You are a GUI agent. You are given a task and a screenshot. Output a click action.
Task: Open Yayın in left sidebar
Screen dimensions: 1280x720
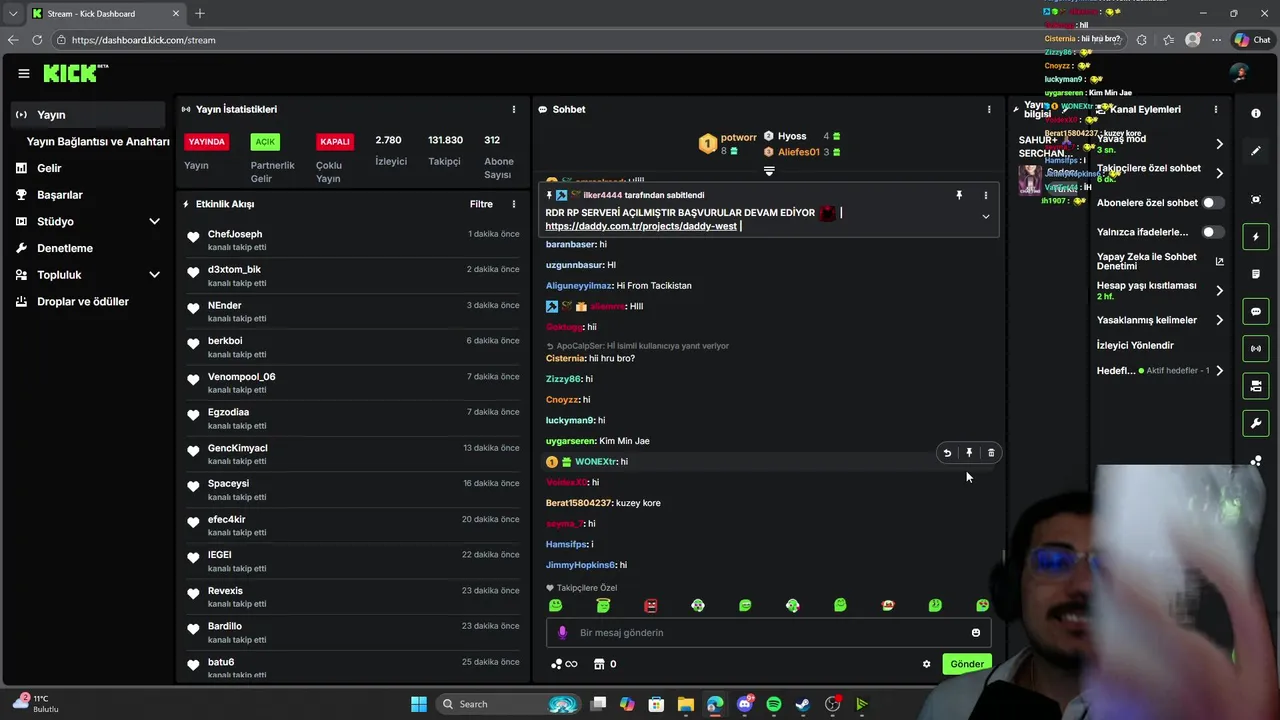(x=88, y=115)
